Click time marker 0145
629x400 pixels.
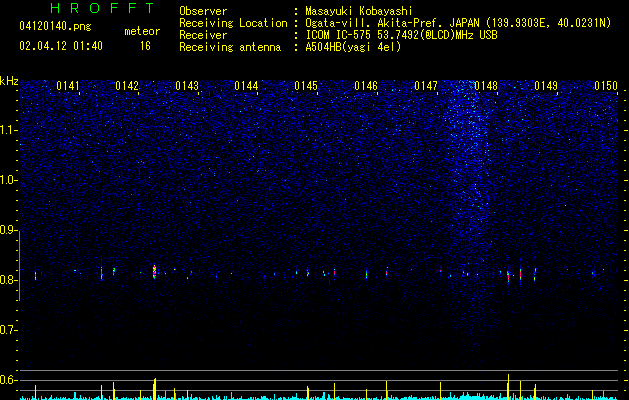point(306,86)
